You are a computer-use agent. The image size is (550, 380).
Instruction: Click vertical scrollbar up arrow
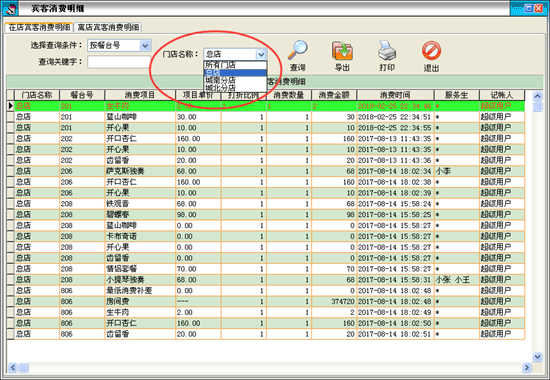coord(537,95)
